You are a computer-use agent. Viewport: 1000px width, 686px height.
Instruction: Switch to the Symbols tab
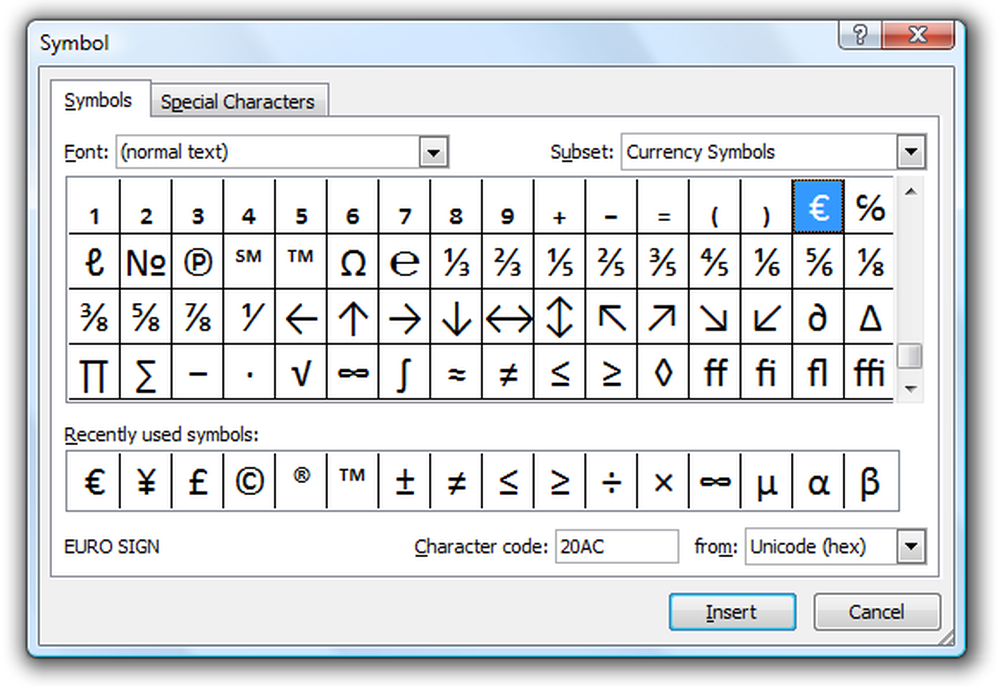[x=98, y=101]
